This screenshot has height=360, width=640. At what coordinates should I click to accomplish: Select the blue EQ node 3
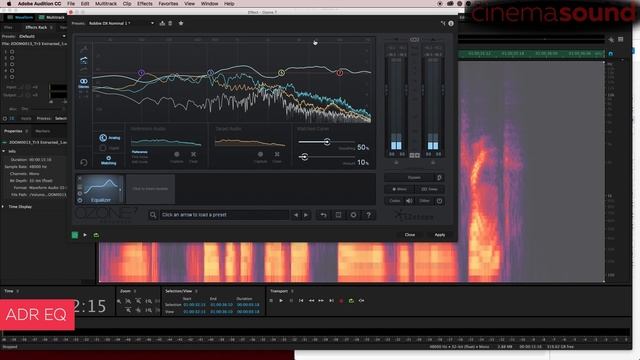coord(210,73)
